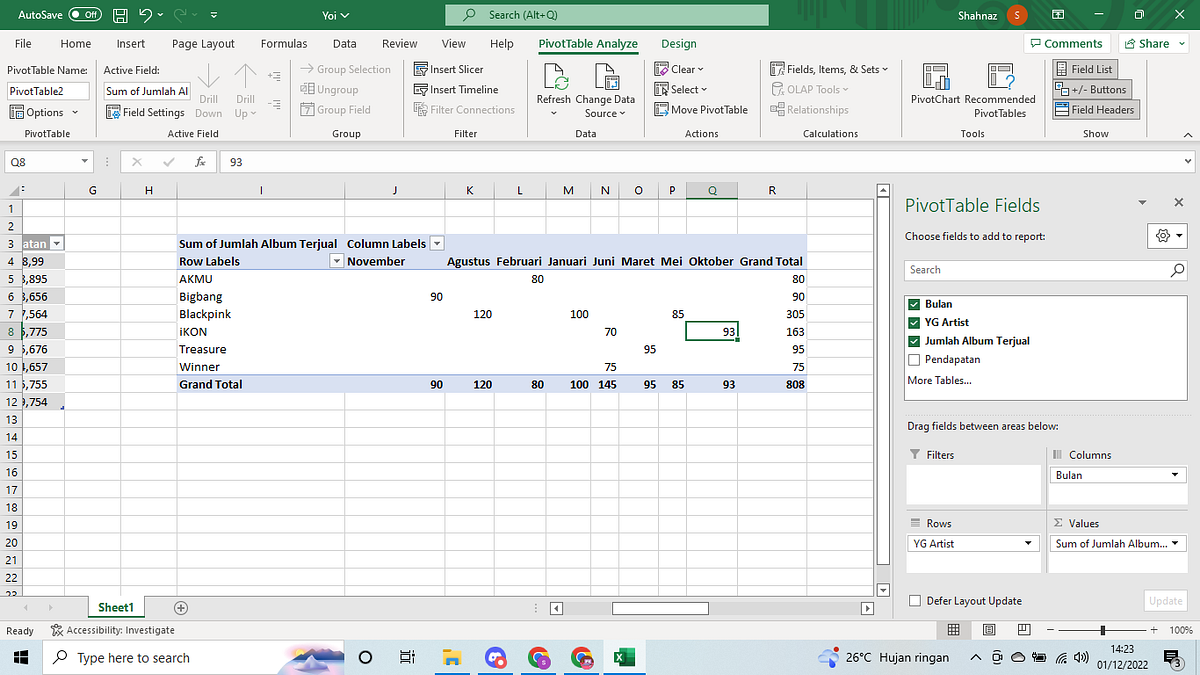Open the Column Labels dropdown in pivot table
The height and width of the screenshot is (675, 1200).
[437, 242]
